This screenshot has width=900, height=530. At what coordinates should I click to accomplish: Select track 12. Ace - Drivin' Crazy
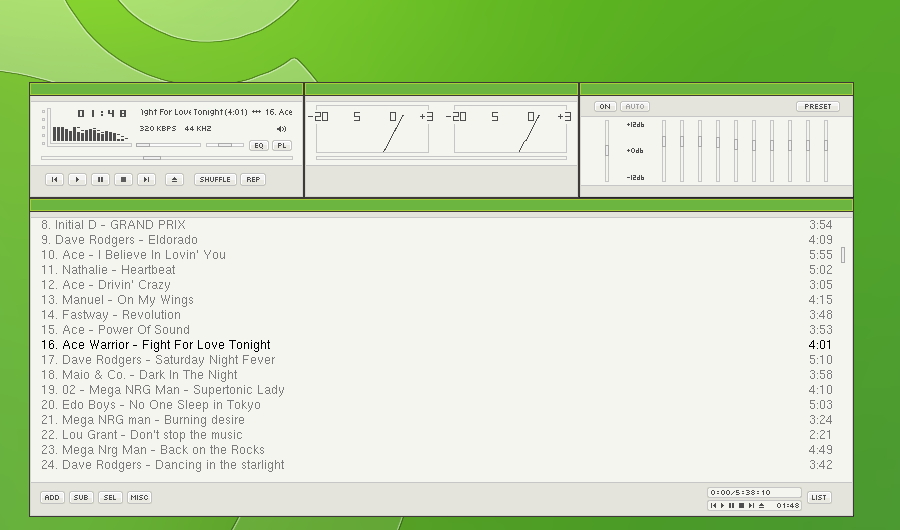coord(437,285)
